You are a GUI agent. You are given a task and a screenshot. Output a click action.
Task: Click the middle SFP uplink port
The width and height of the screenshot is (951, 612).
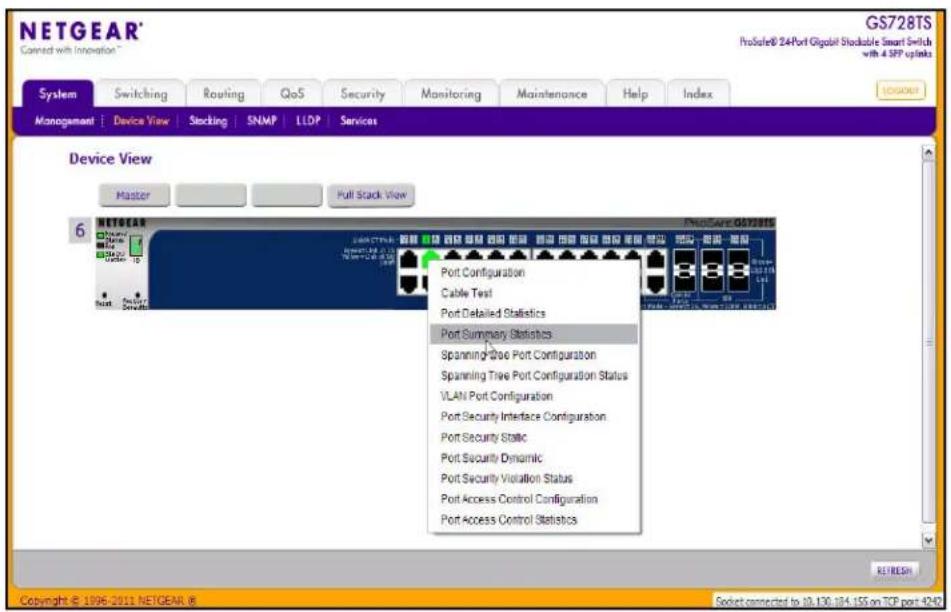(712, 271)
